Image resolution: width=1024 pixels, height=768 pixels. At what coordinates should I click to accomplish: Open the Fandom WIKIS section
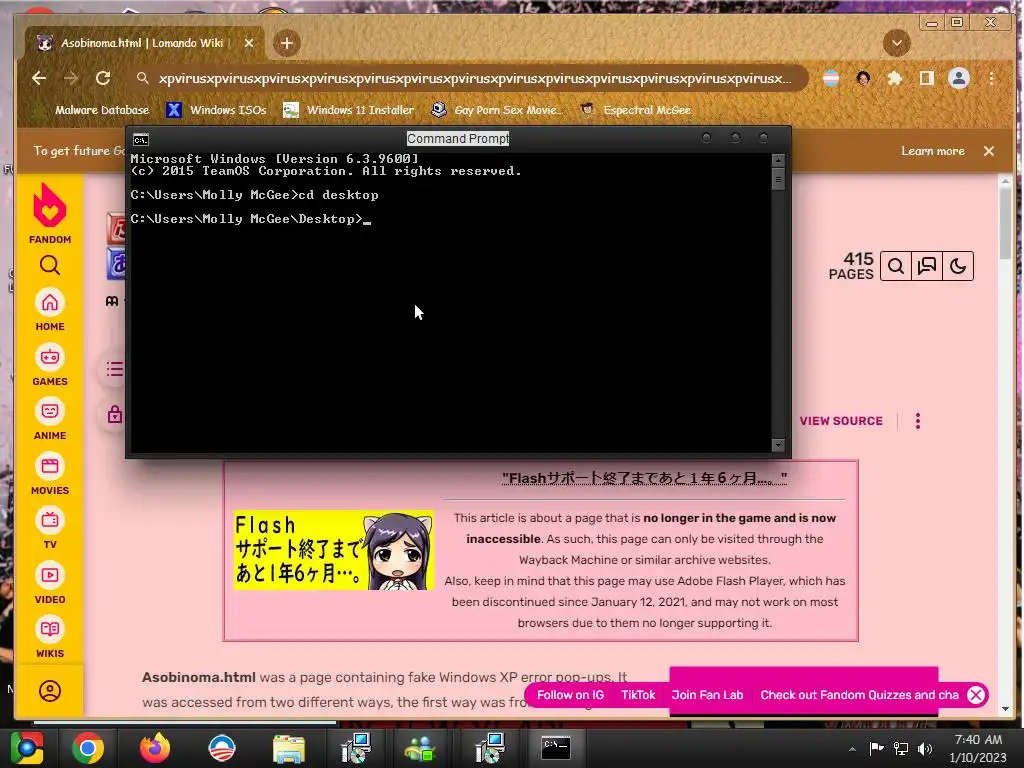point(50,637)
